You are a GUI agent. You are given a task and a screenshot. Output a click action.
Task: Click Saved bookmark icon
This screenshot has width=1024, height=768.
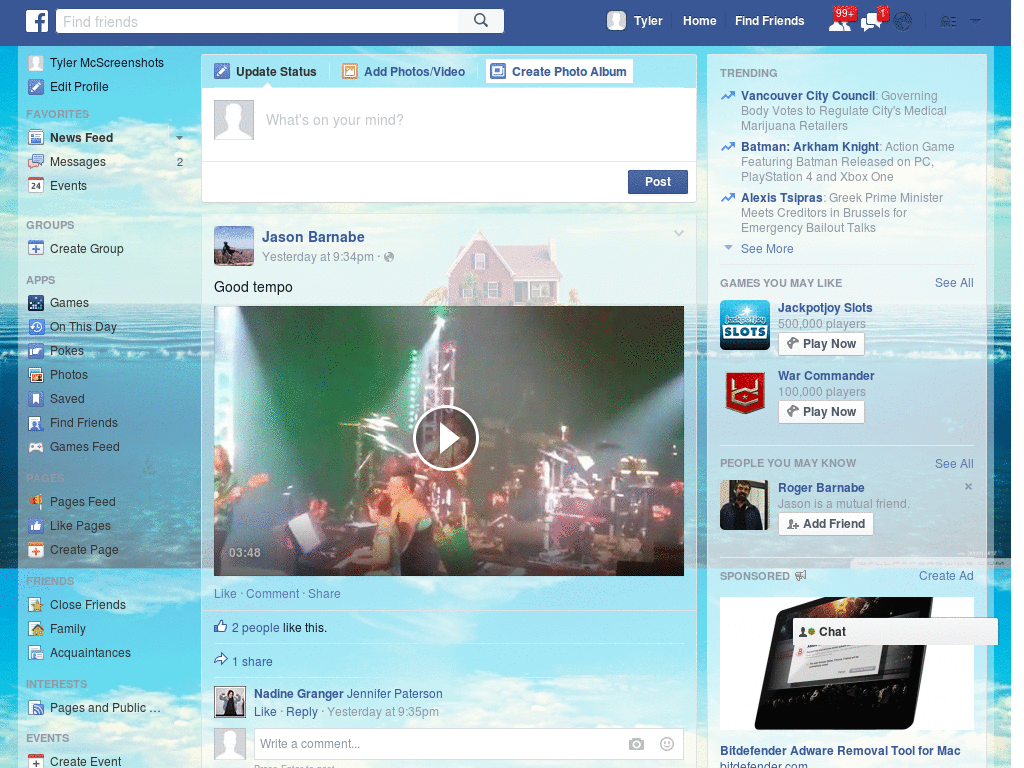[x=36, y=399]
